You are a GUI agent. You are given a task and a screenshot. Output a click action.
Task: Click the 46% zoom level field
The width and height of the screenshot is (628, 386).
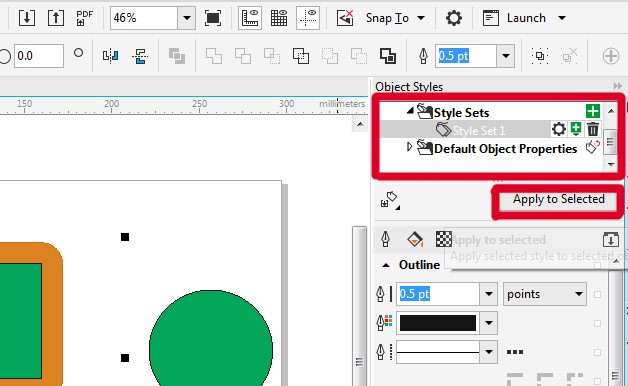coord(144,18)
